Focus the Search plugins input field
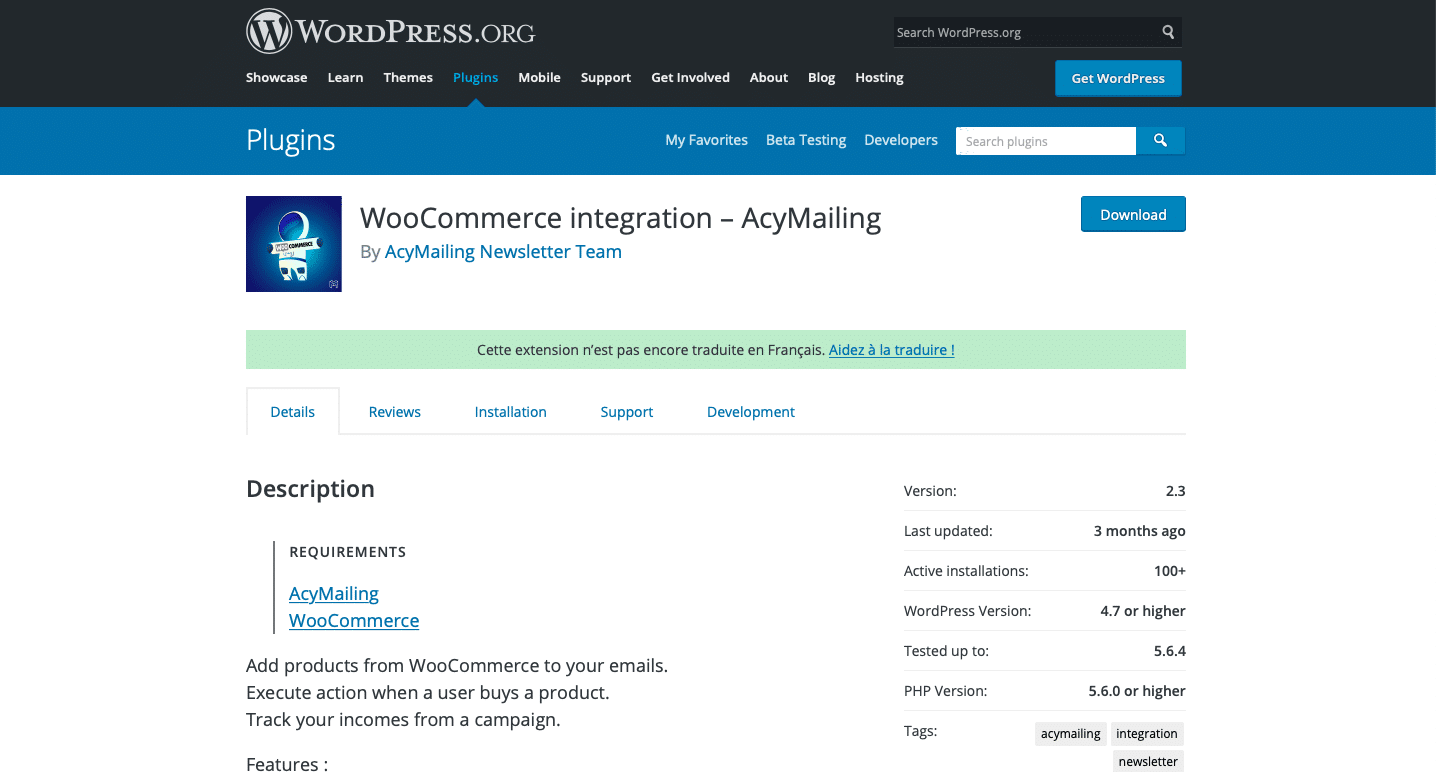This screenshot has height=772, width=1436. click(1046, 141)
